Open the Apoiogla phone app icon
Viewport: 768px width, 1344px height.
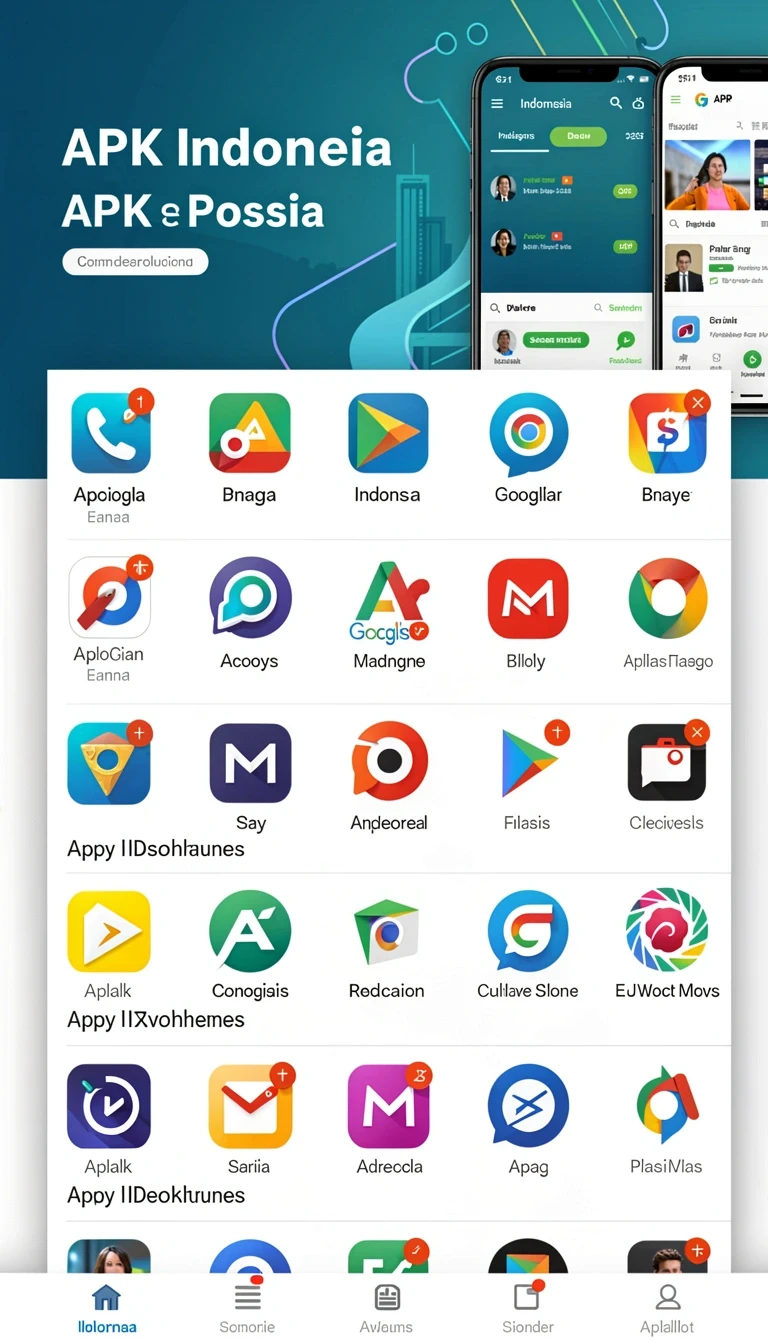110,433
